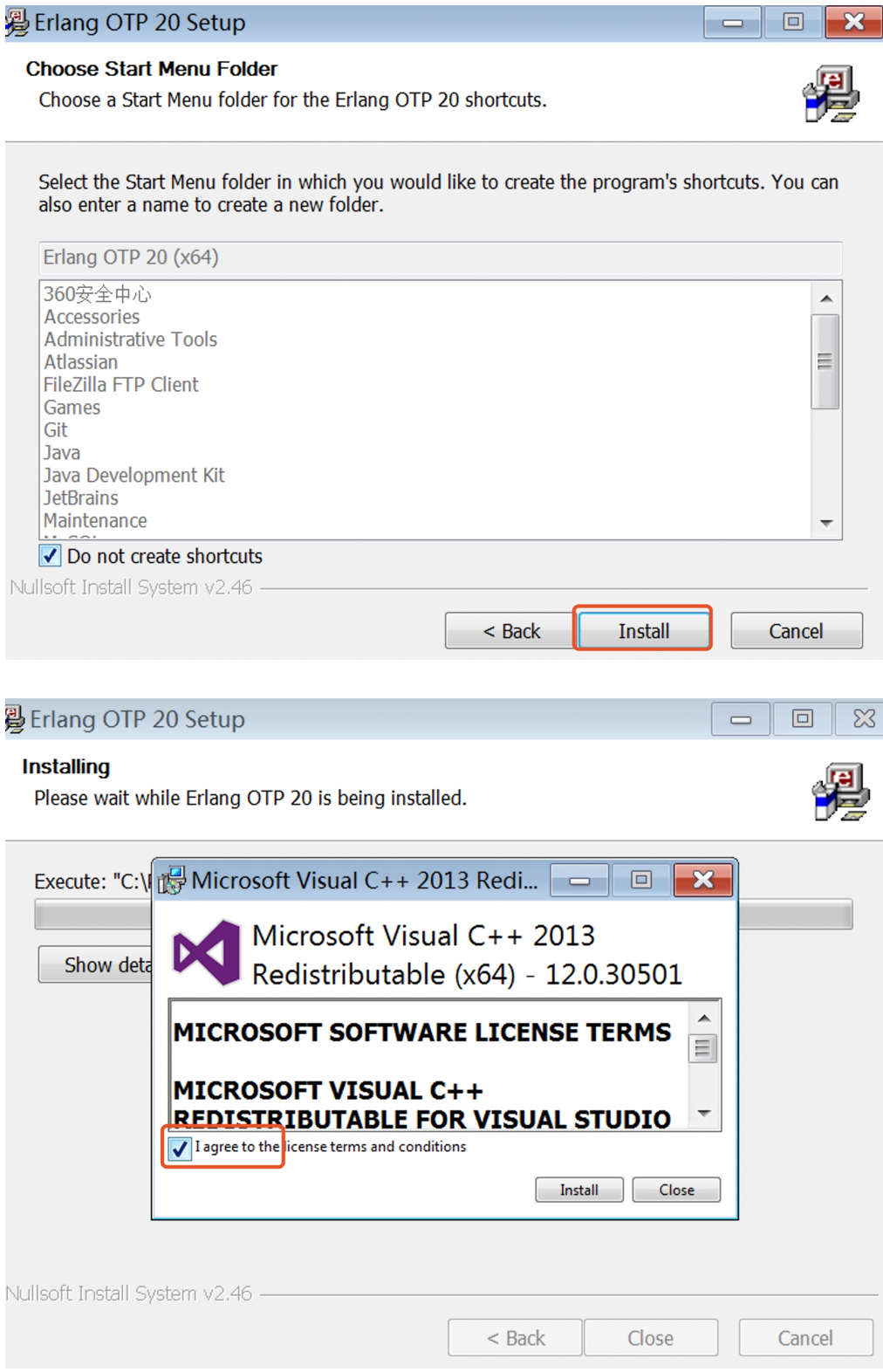Select the 360安全中心 folder entry
This screenshot has width=883, height=1372.
98,294
